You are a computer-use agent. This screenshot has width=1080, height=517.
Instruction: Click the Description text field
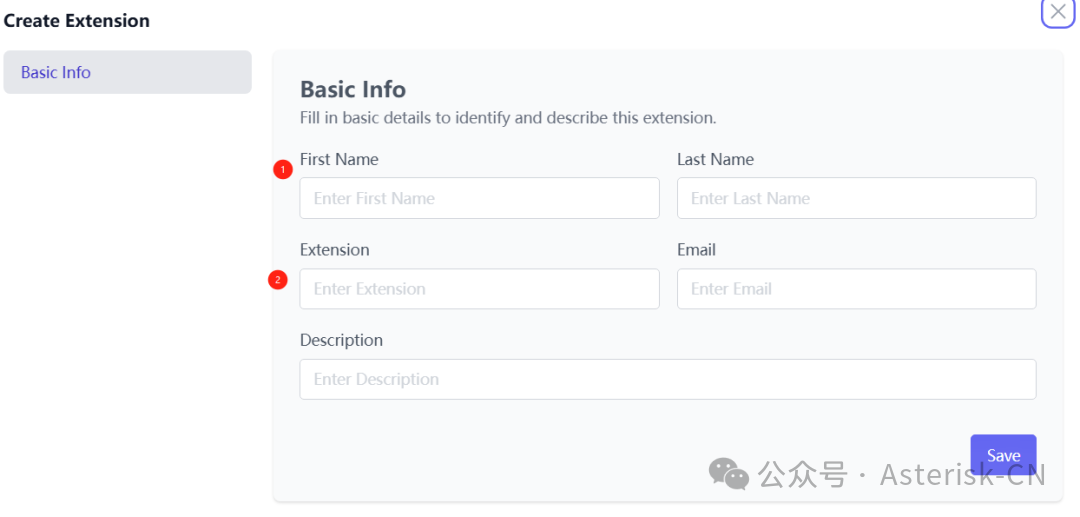[667, 379]
